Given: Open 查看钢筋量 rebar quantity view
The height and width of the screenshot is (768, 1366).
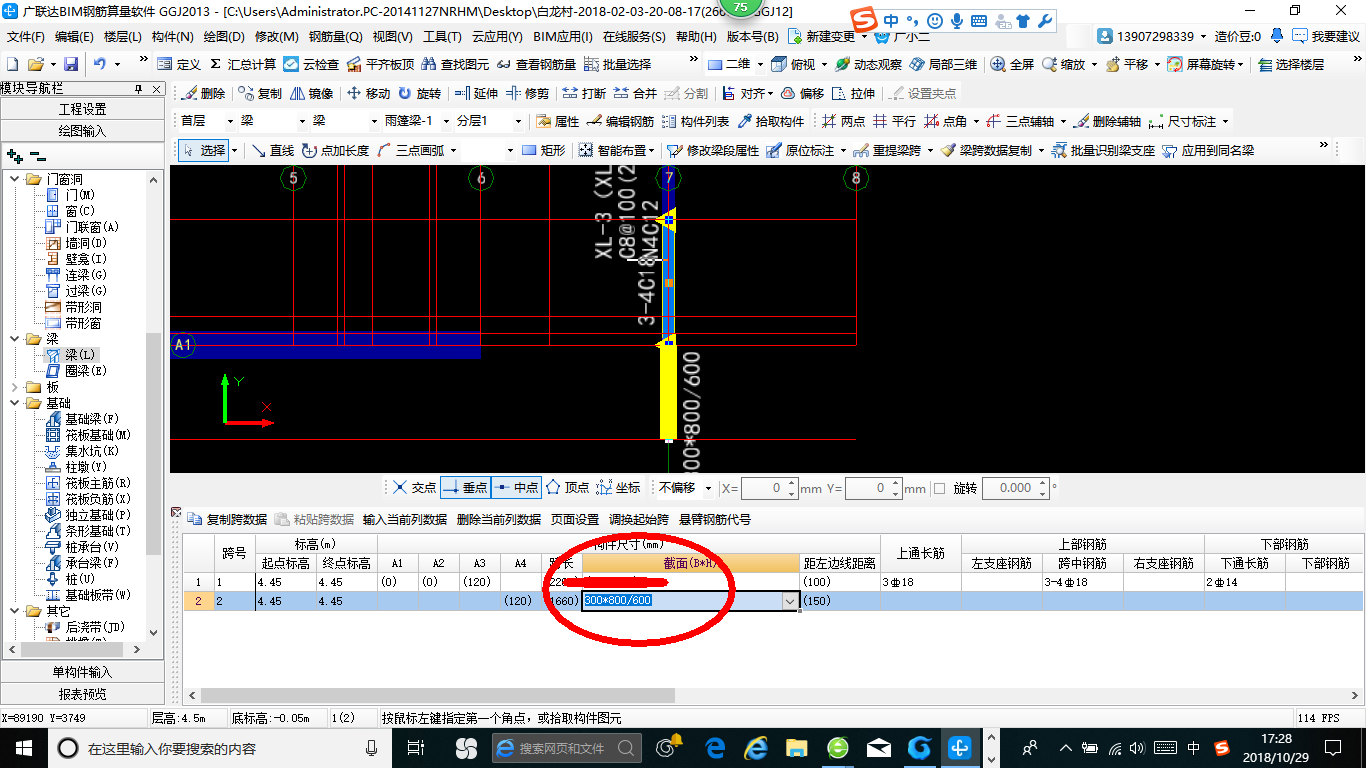Looking at the screenshot, I should coord(537,64).
